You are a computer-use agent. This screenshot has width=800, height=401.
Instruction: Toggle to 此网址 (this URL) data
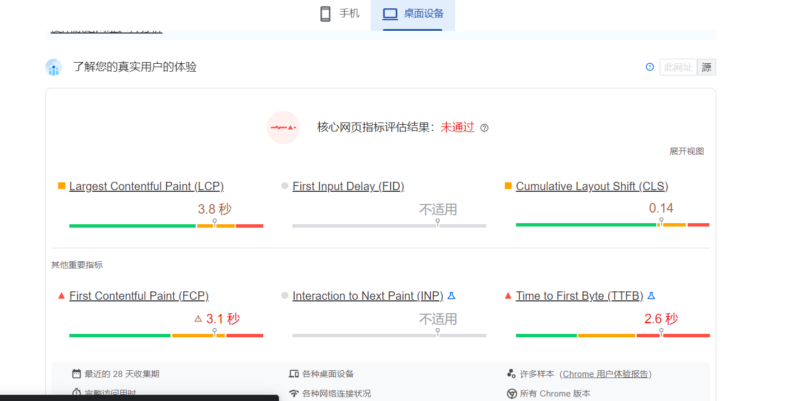[x=678, y=67]
